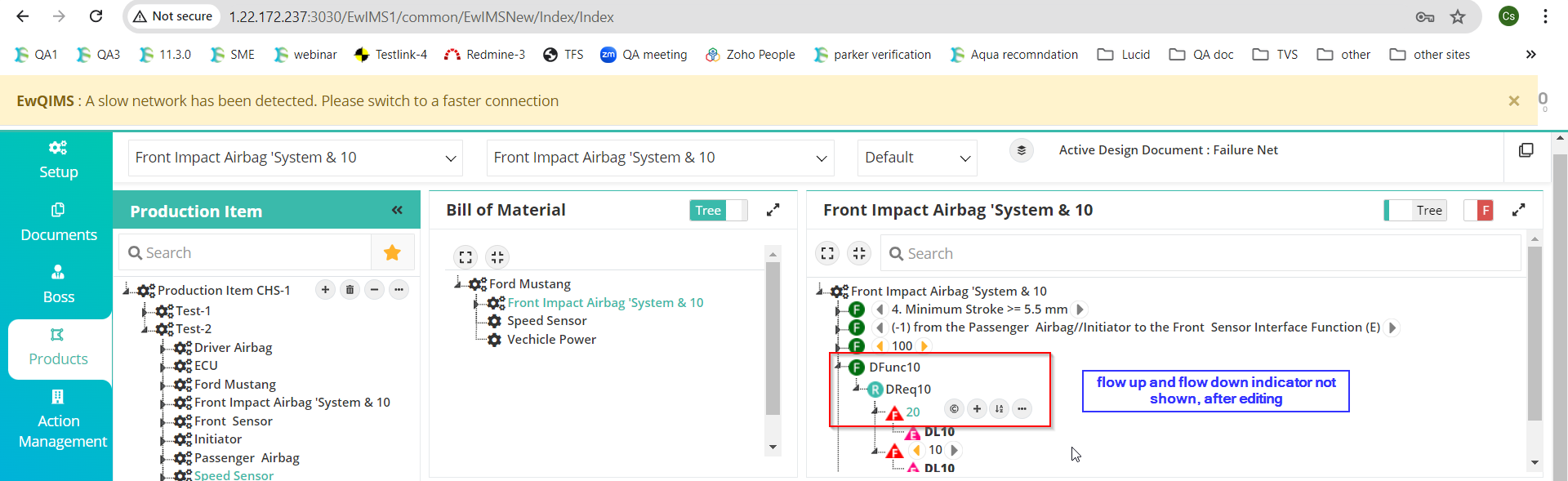Select ECU in Production Item tree
This screenshot has height=481, width=1568.
point(206,366)
